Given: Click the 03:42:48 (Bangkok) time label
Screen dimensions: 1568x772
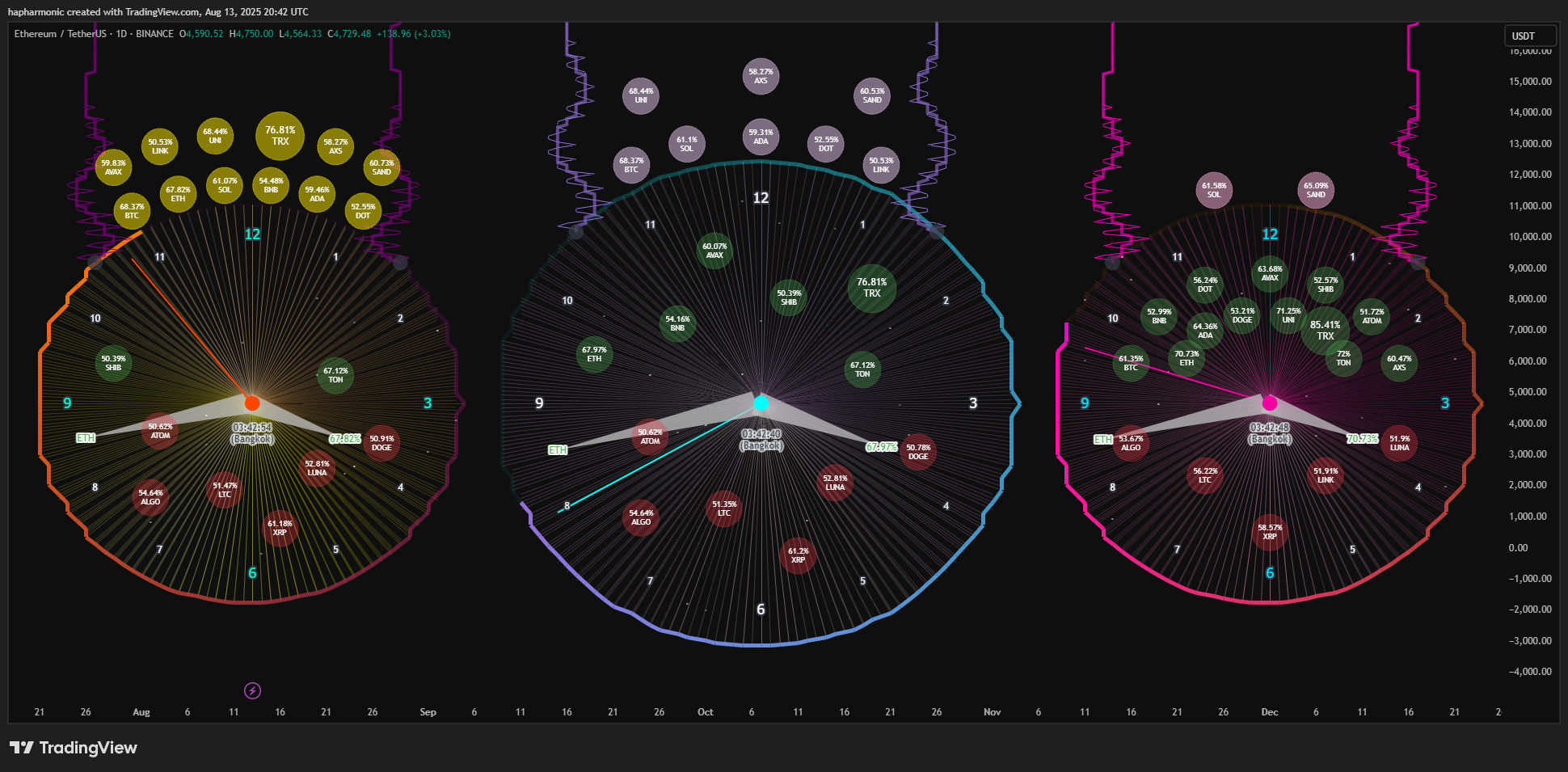Looking at the screenshot, I should (x=1270, y=432).
